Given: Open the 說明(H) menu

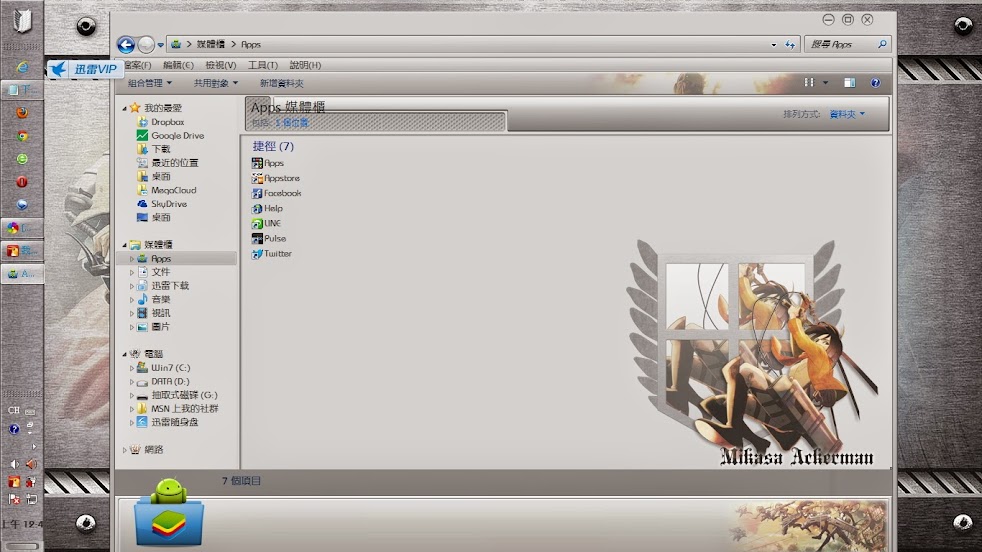Looking at the screenshot, I should click(x=305, y=65).
